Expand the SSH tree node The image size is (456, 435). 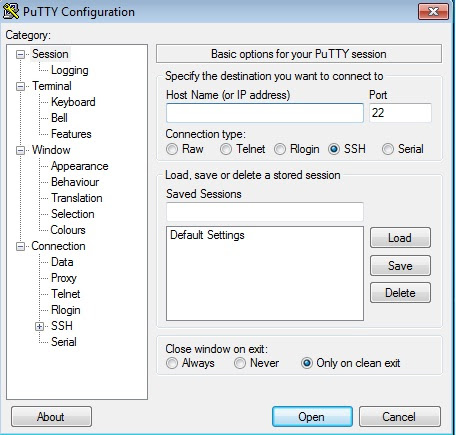tap(39, 327)
